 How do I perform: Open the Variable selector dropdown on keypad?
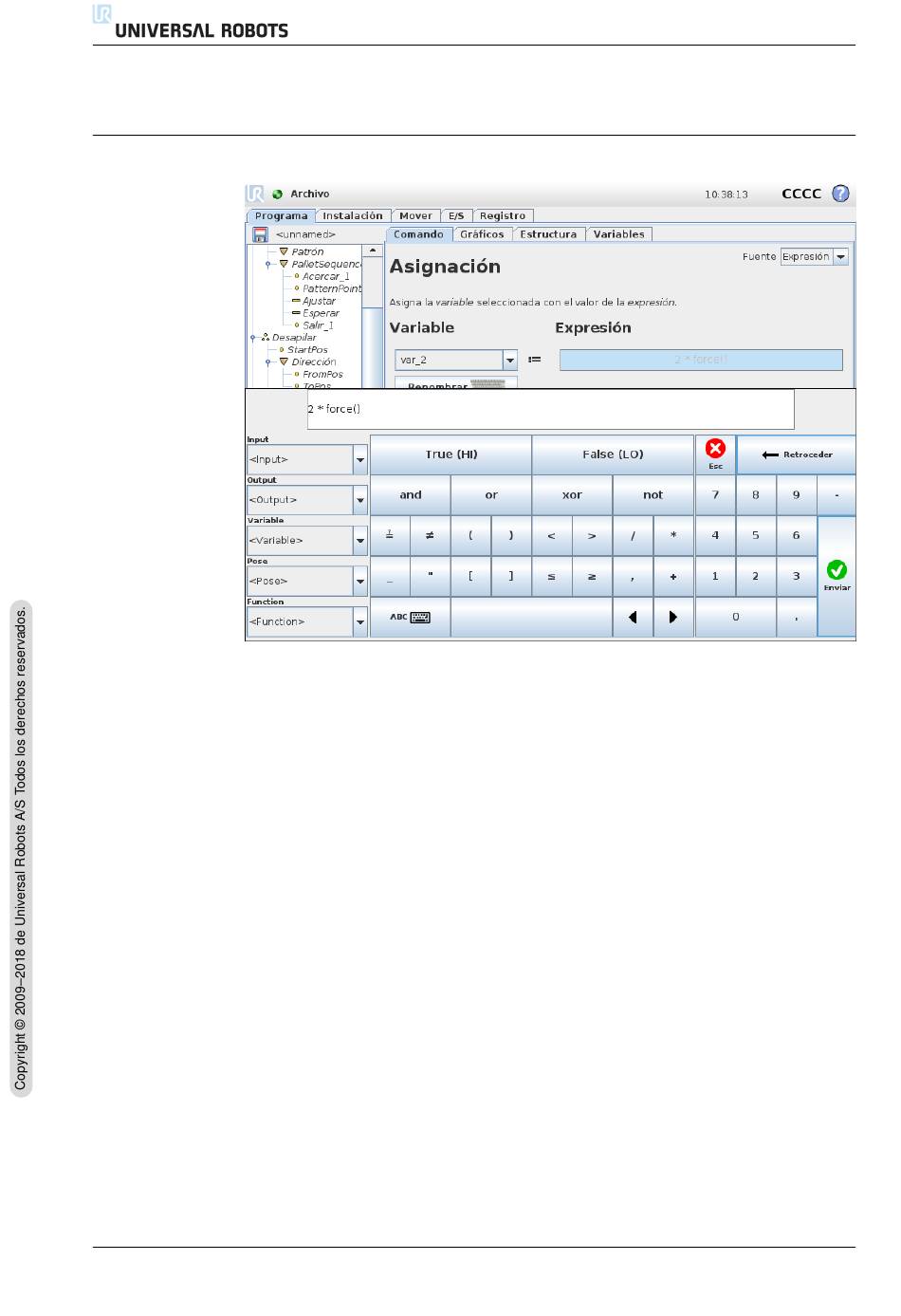coord(307,541)
